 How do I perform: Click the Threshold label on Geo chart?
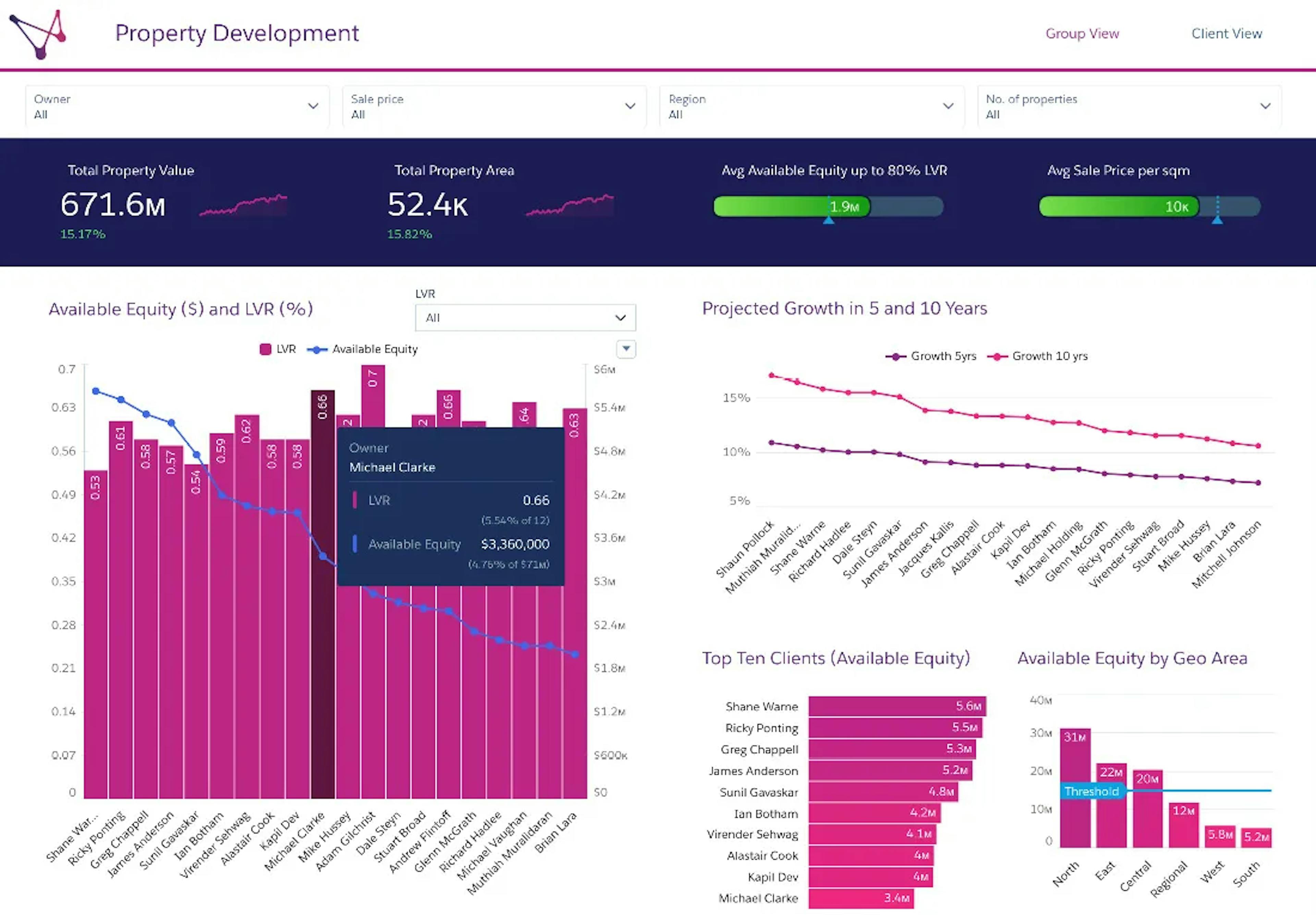[x=1091, y=791]
